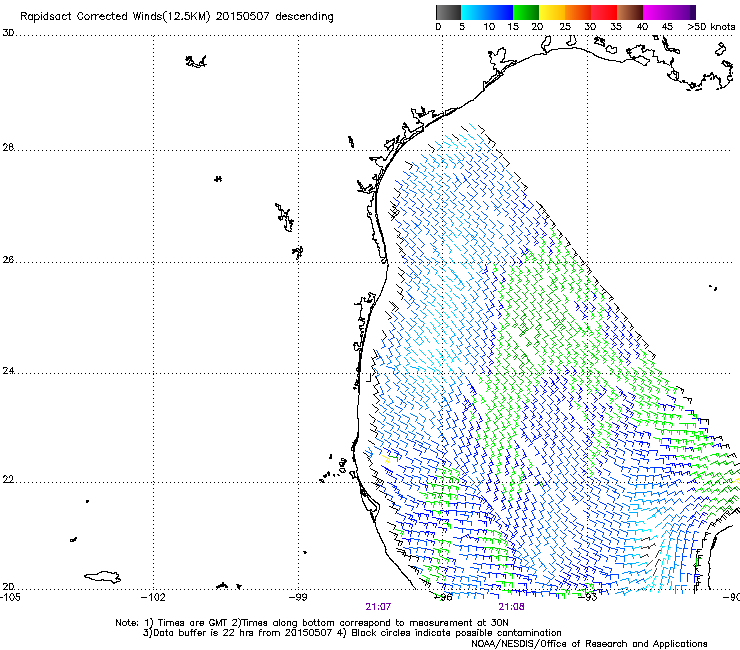Click the 'Times are GMT' note line
The height and width of the screenshot is (650, 740).
click(x=312, y=623)
